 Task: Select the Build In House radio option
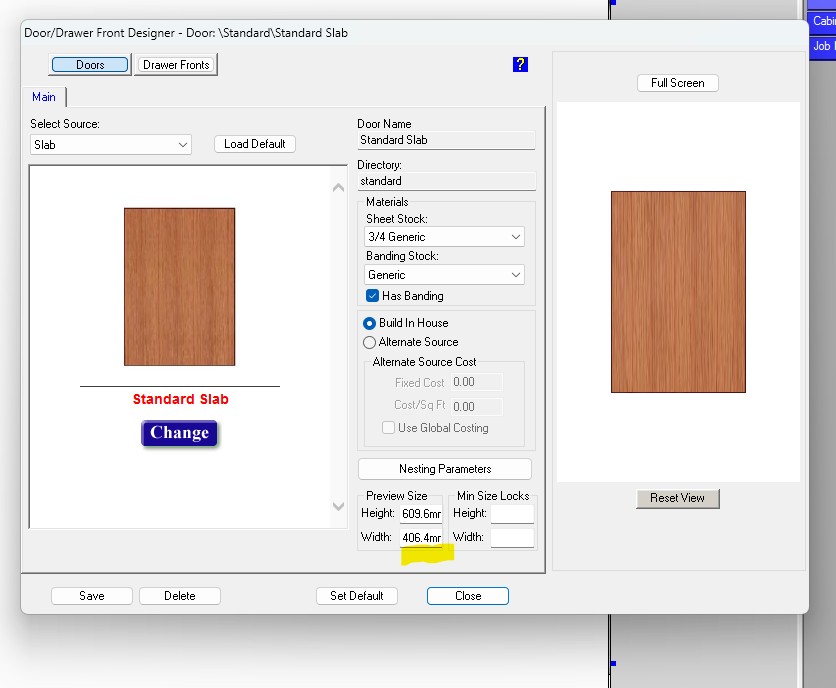[370, 323]
